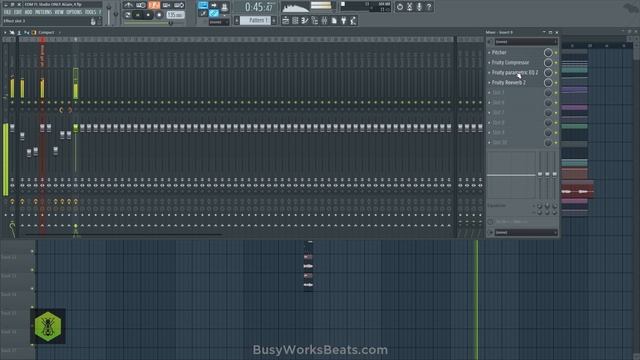Toggle the loop recording icon
The image size is (640, 360).
pos(179,5)
